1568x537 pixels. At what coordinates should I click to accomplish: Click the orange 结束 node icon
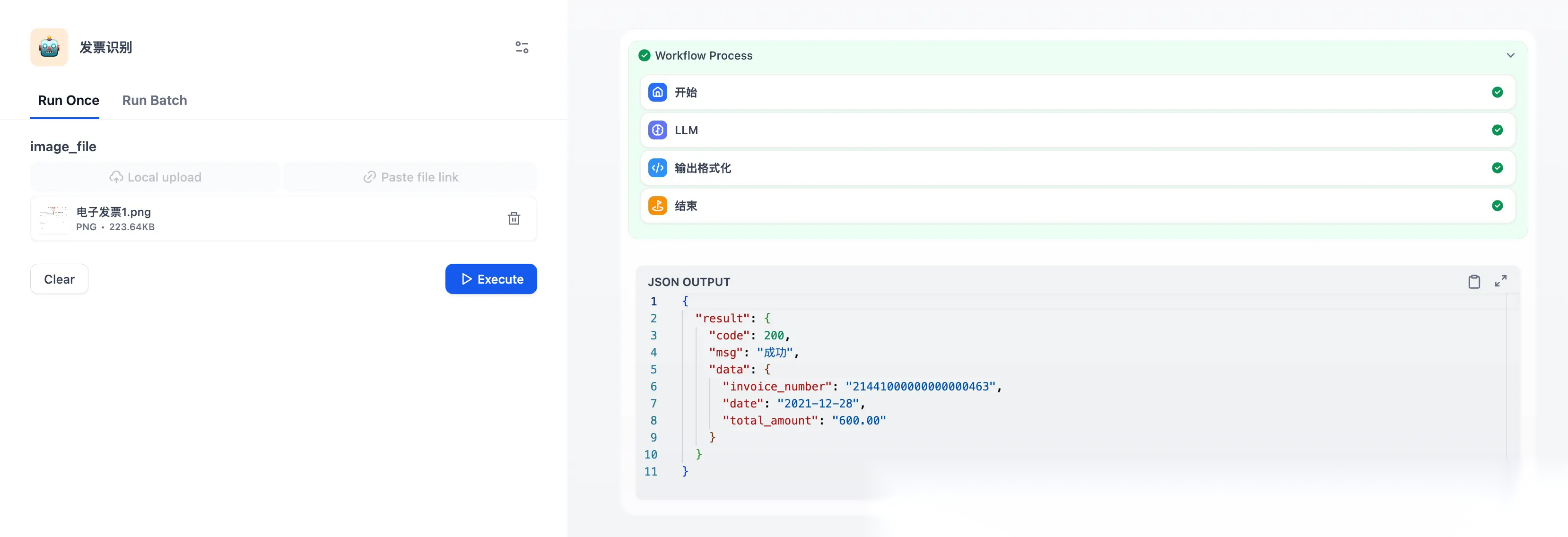click(x=657, y=206)
